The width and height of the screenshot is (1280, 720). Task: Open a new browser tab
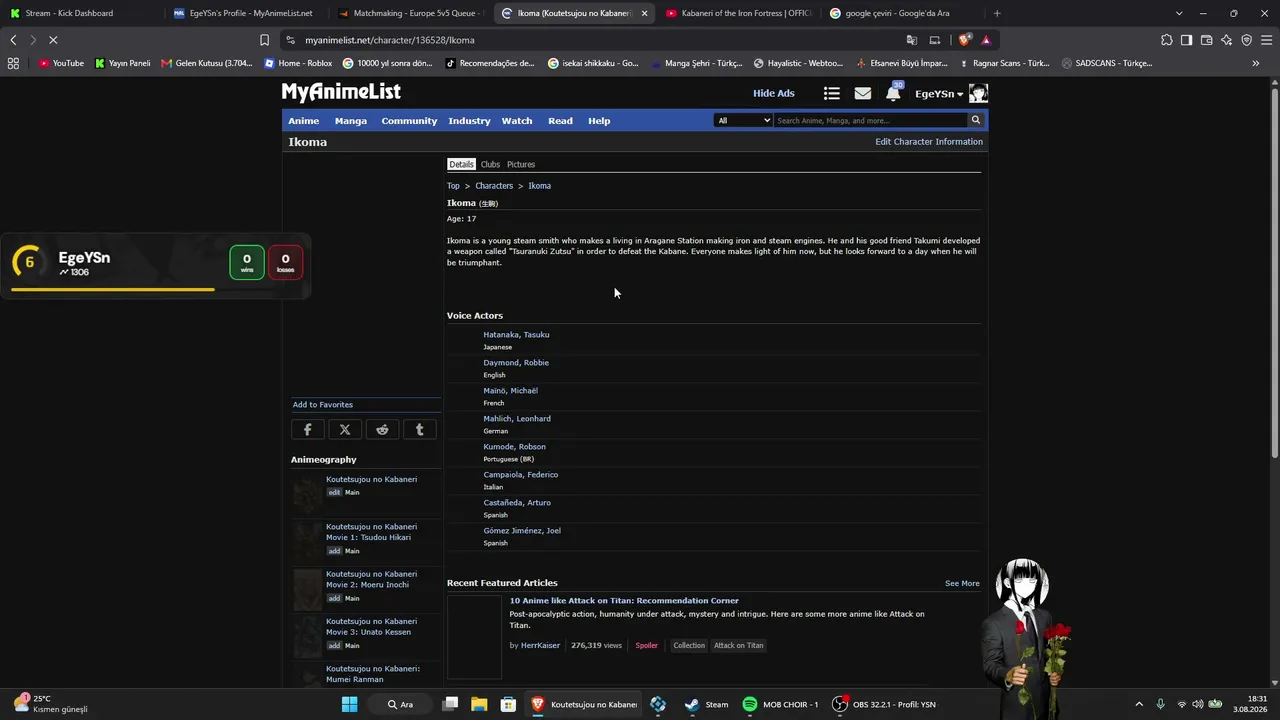click(997, 13)
